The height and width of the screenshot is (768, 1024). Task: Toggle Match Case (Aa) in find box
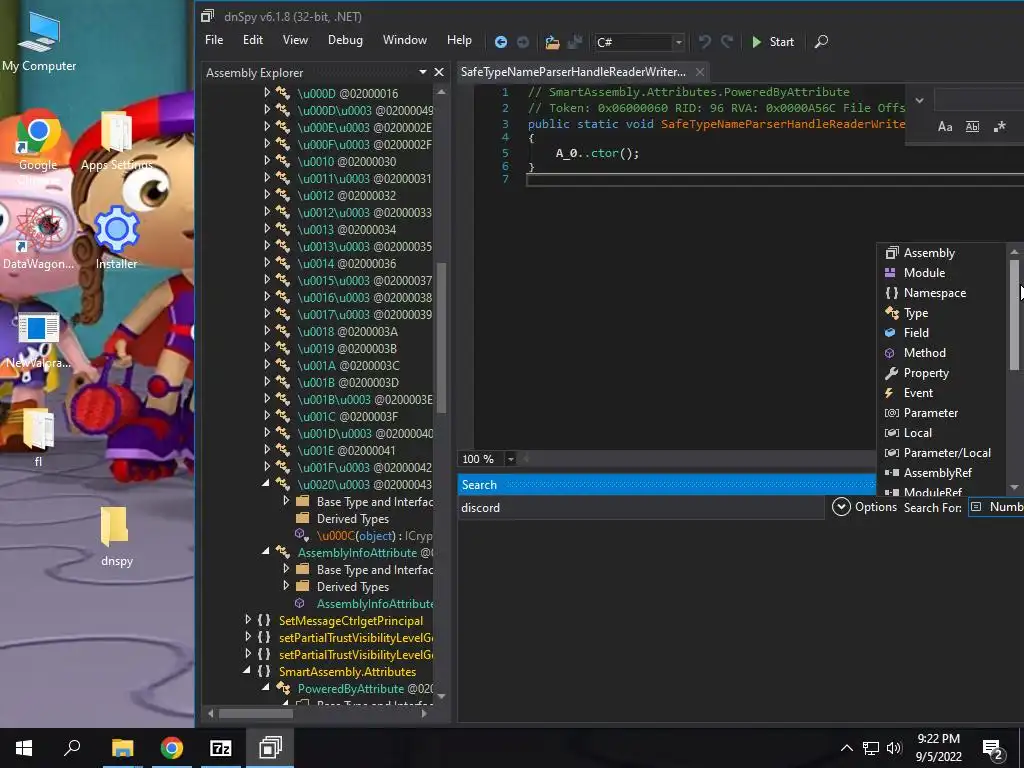pos(945,127)
